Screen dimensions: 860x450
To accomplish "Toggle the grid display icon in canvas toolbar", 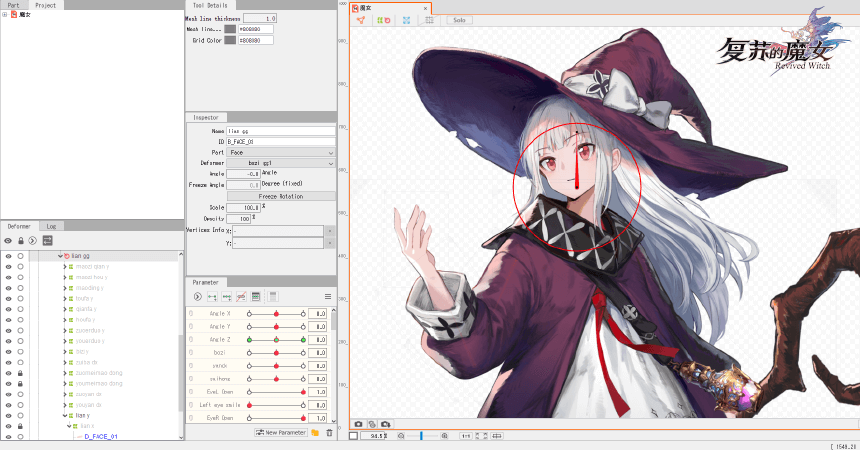I will coord(429,20).
